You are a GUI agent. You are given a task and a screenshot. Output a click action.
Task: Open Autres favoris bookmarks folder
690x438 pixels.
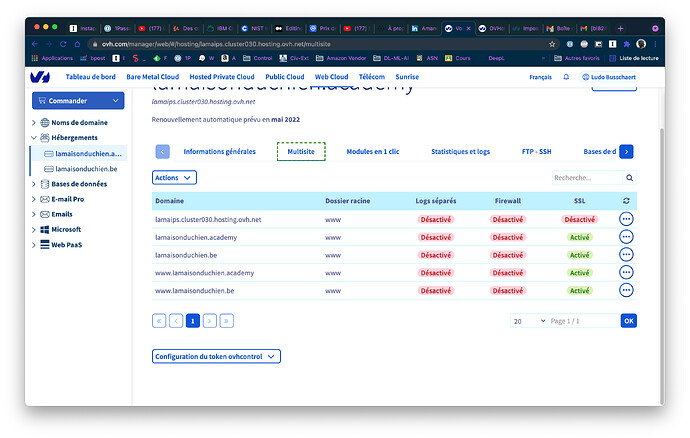576,58
